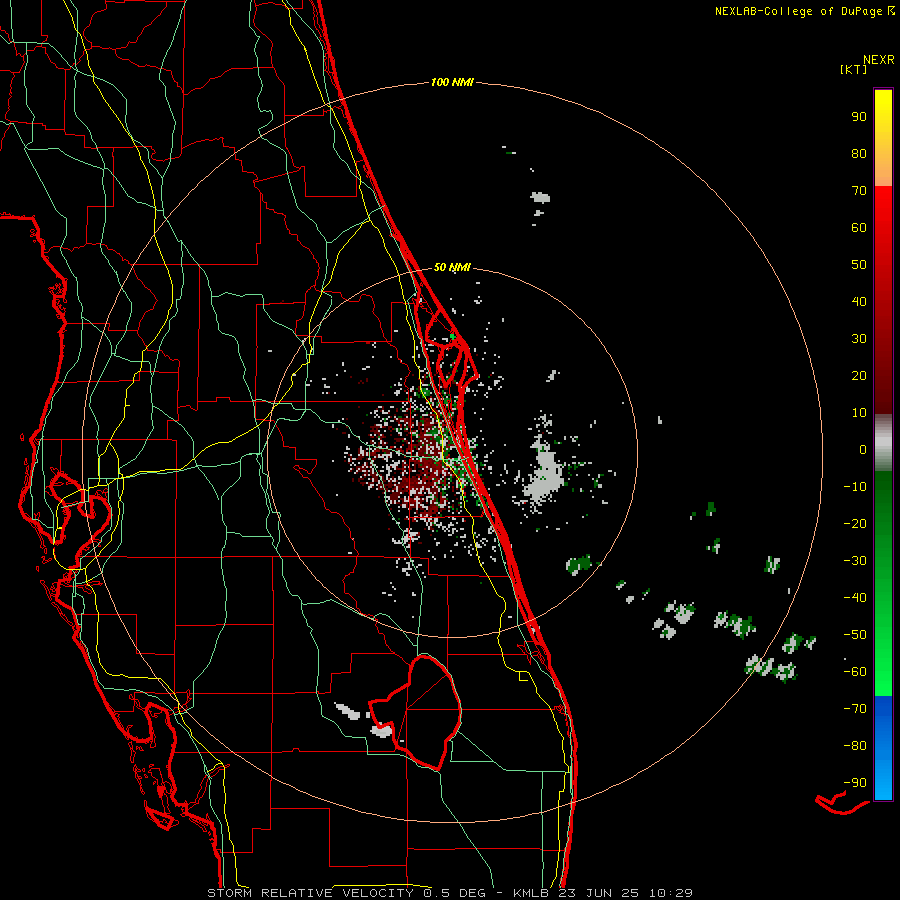Click the '20' value on velocity scale

859,376
